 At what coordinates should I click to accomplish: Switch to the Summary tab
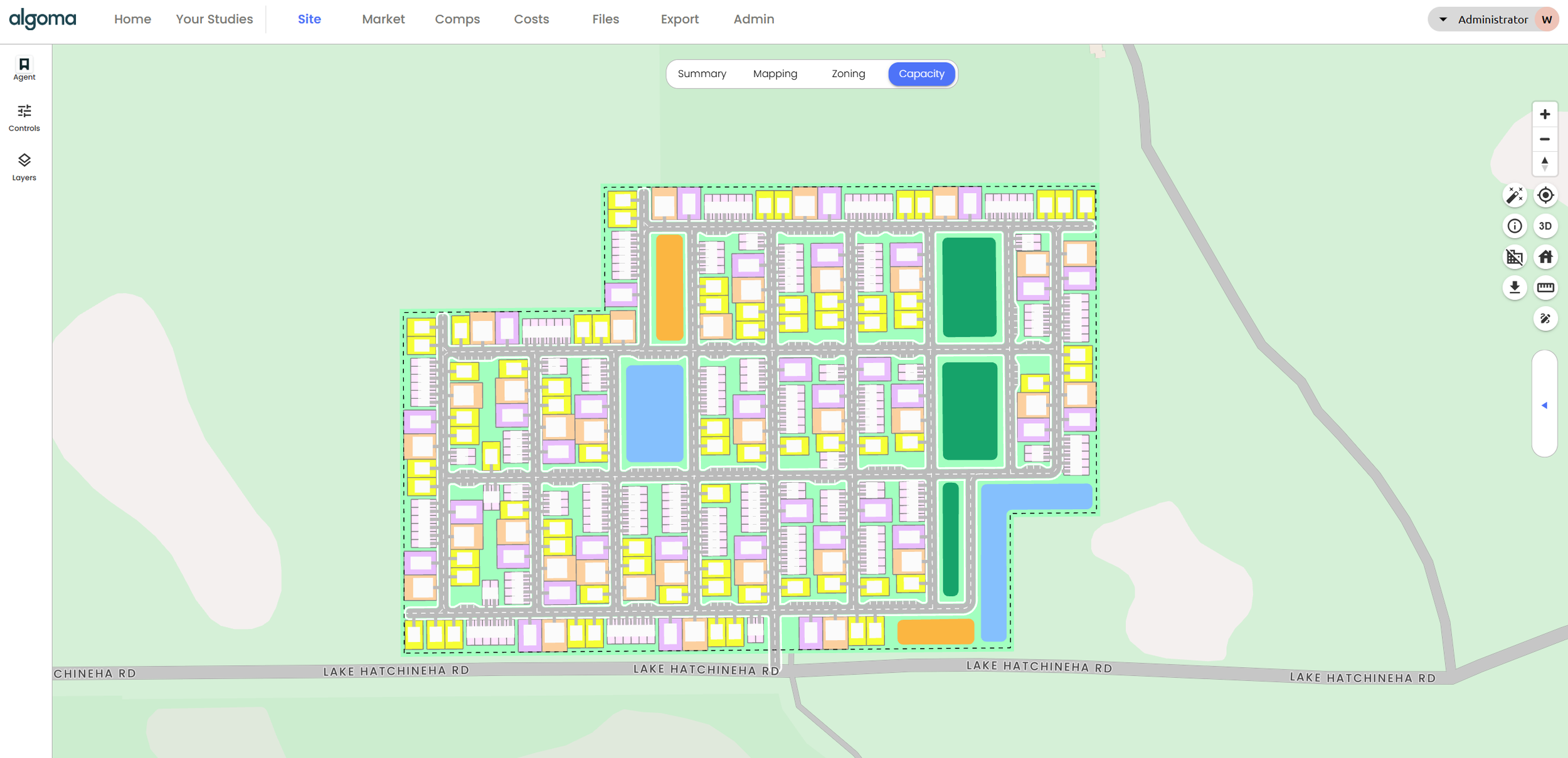tap(701, 74)
